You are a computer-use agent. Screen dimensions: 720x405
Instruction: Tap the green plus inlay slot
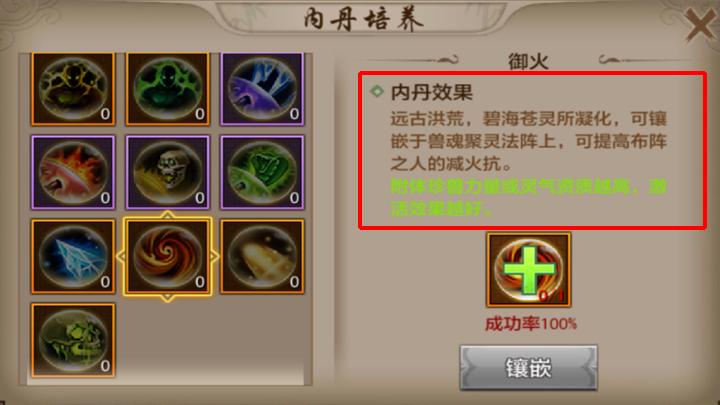[x=529, y=270]
